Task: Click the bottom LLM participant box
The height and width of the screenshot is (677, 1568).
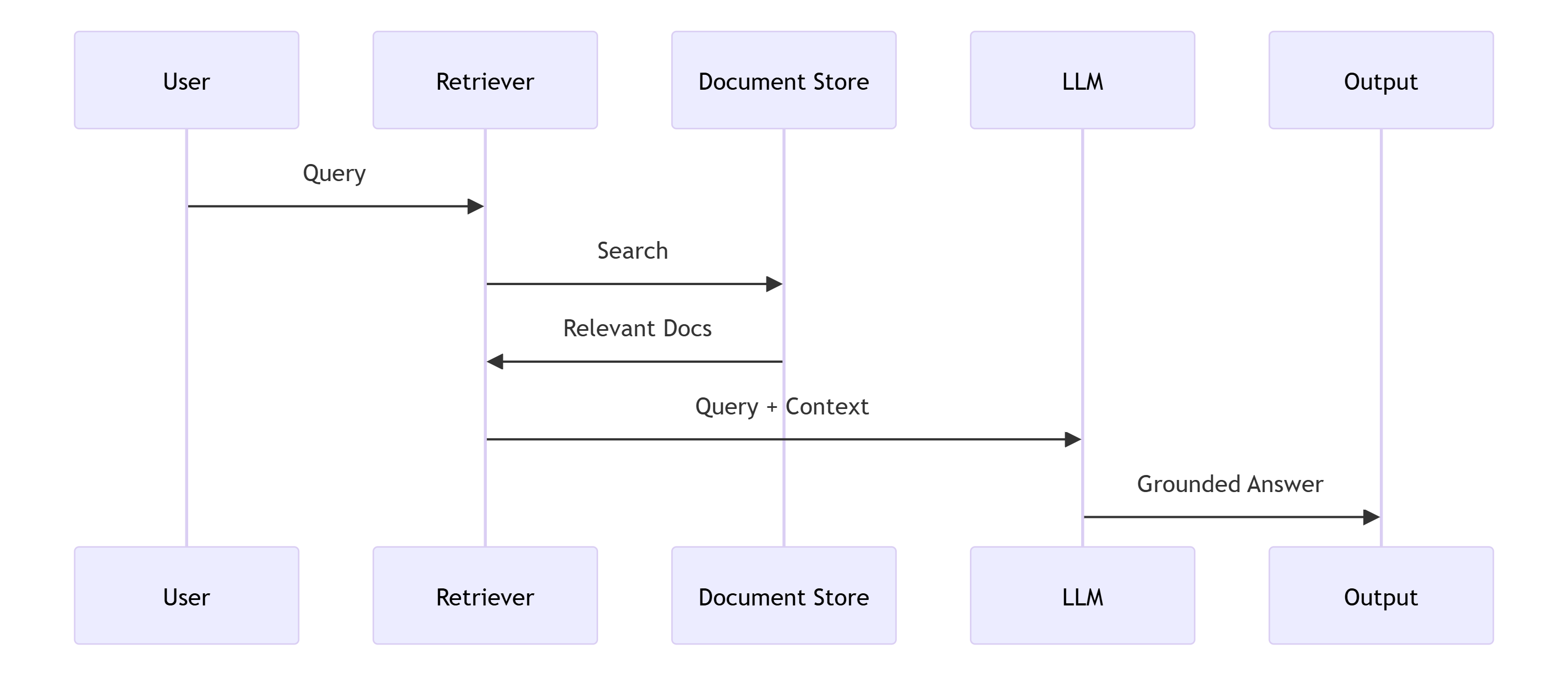Action: coord(1082,596)
